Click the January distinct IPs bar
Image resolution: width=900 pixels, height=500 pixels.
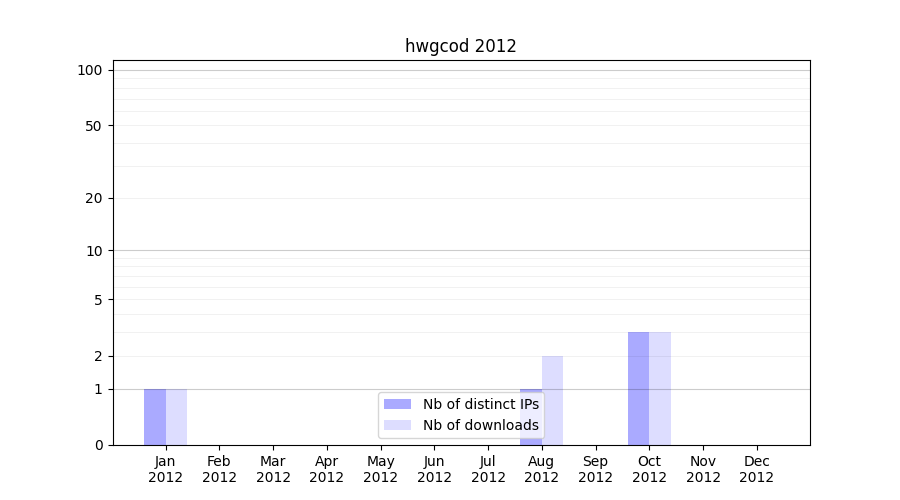pos(155,417)
